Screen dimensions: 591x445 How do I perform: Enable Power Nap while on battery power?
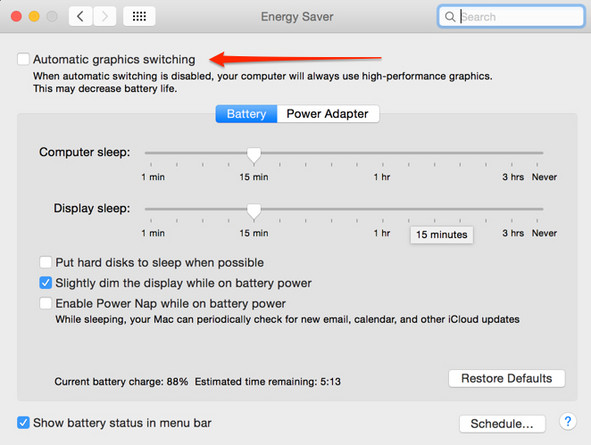(x=46, y=303)
